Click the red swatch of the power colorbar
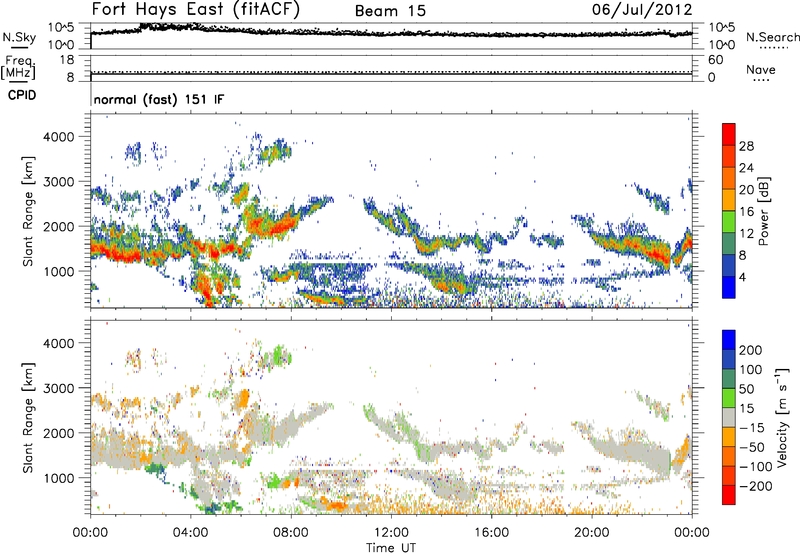Screen dimensions: 800x554 point(729,135)
